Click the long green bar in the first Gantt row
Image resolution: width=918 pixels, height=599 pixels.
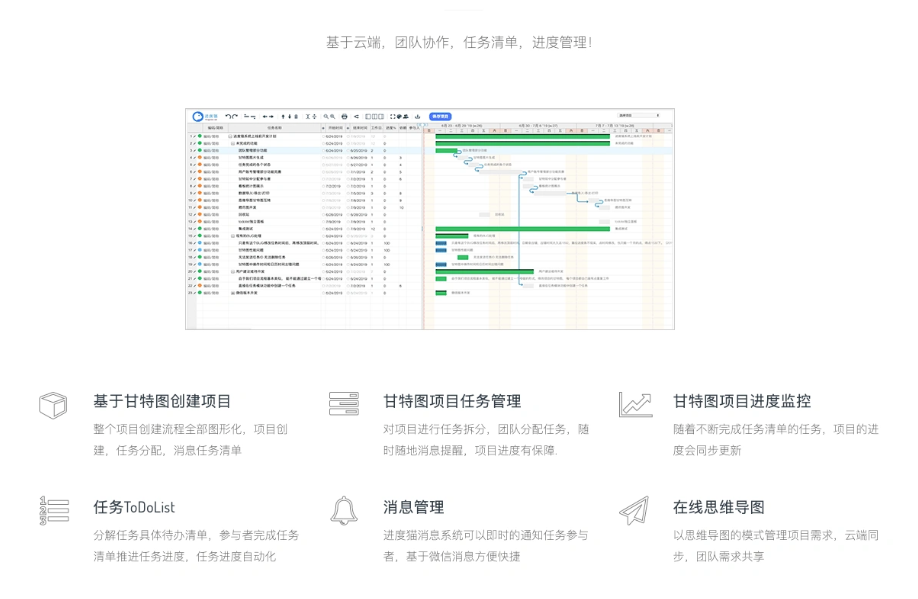tap(522, 136)
